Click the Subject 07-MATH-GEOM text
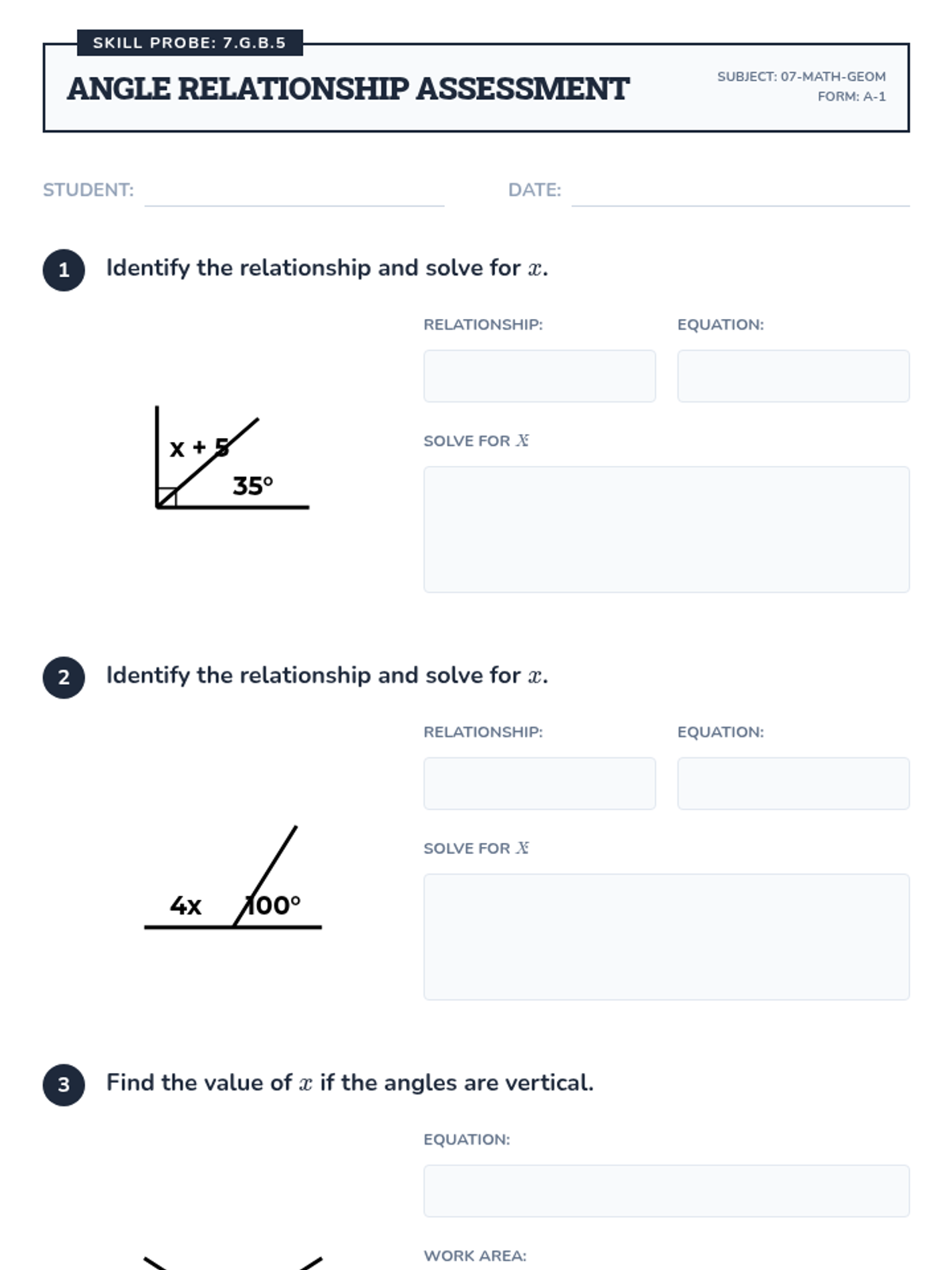The height and width of the screenshot is (1270, 952). pyautogui.click(x=801, y=77)
